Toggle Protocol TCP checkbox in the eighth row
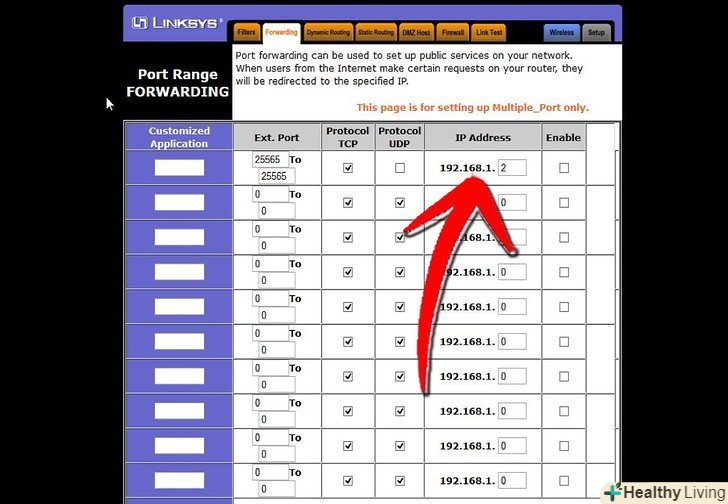The image size is (728, 504). tap(348, 412)
